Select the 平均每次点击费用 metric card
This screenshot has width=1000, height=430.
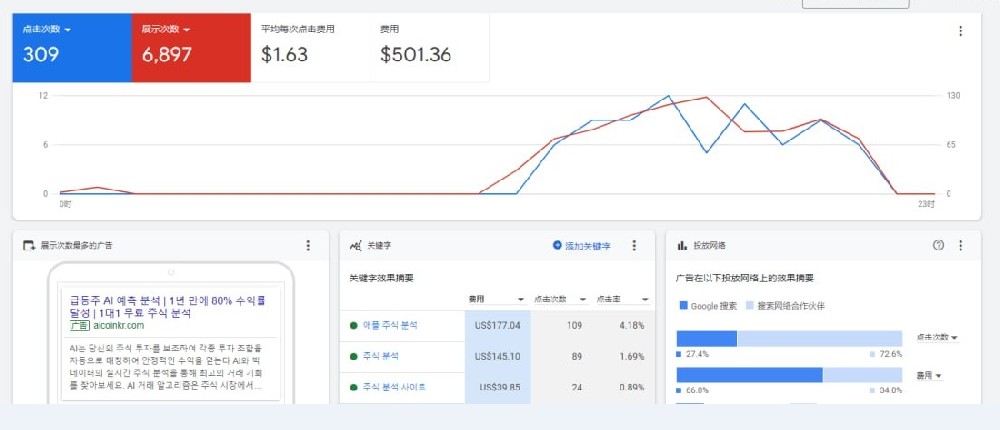click(x=311, y=48)
